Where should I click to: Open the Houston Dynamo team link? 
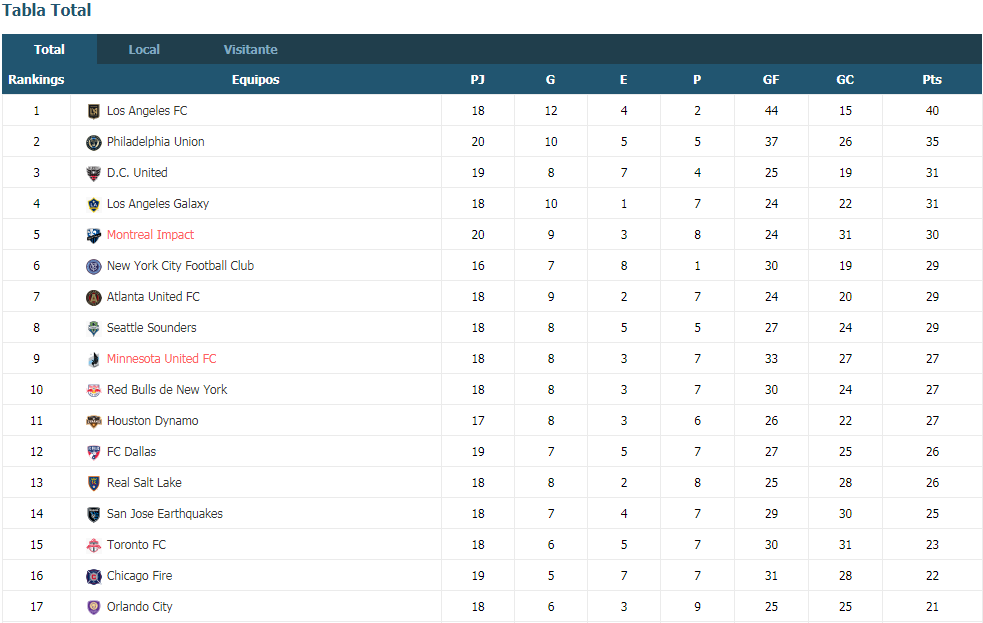(x=152, y=421)
